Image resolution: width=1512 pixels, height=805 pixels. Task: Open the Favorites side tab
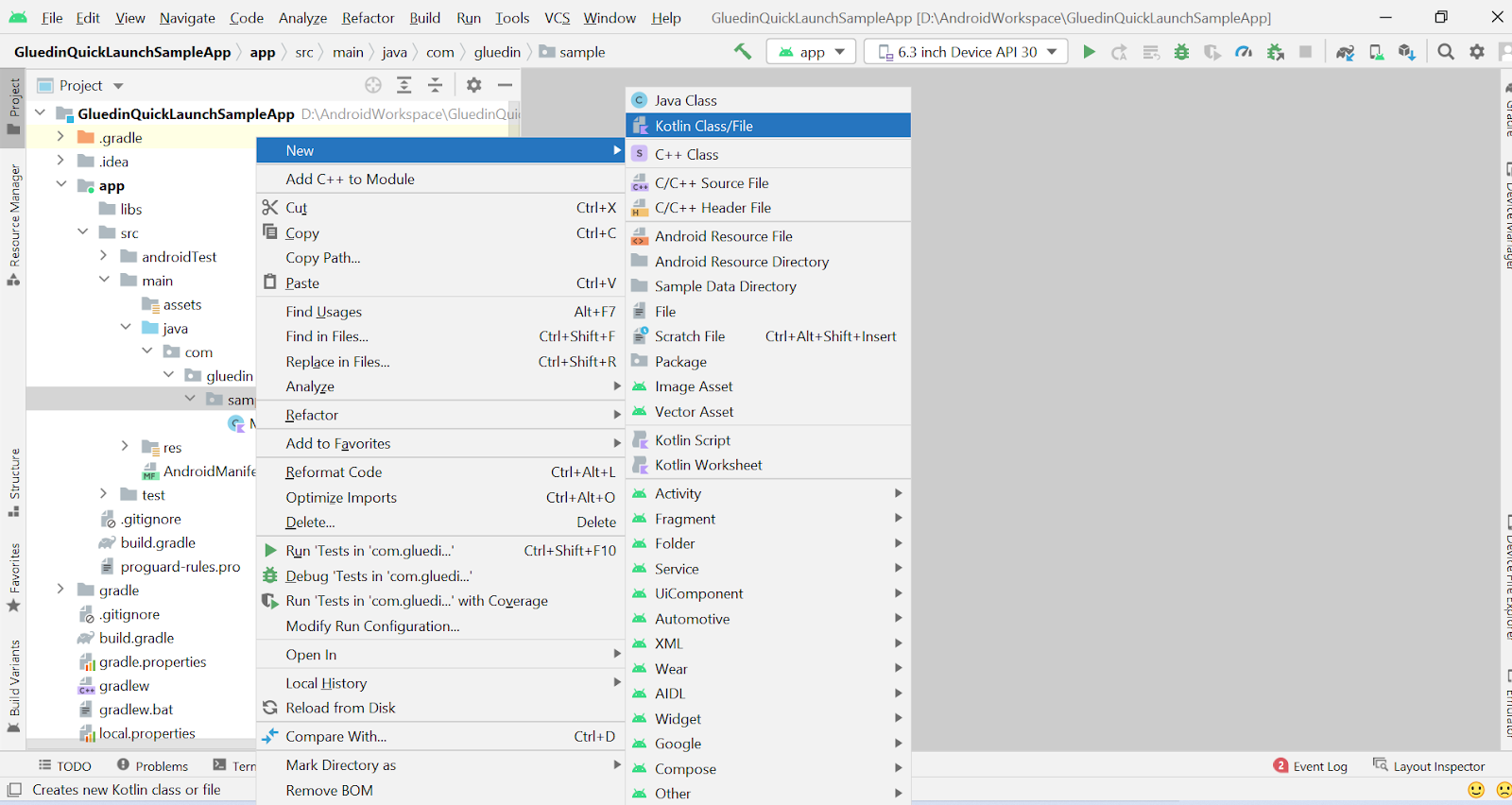point(14,577)
